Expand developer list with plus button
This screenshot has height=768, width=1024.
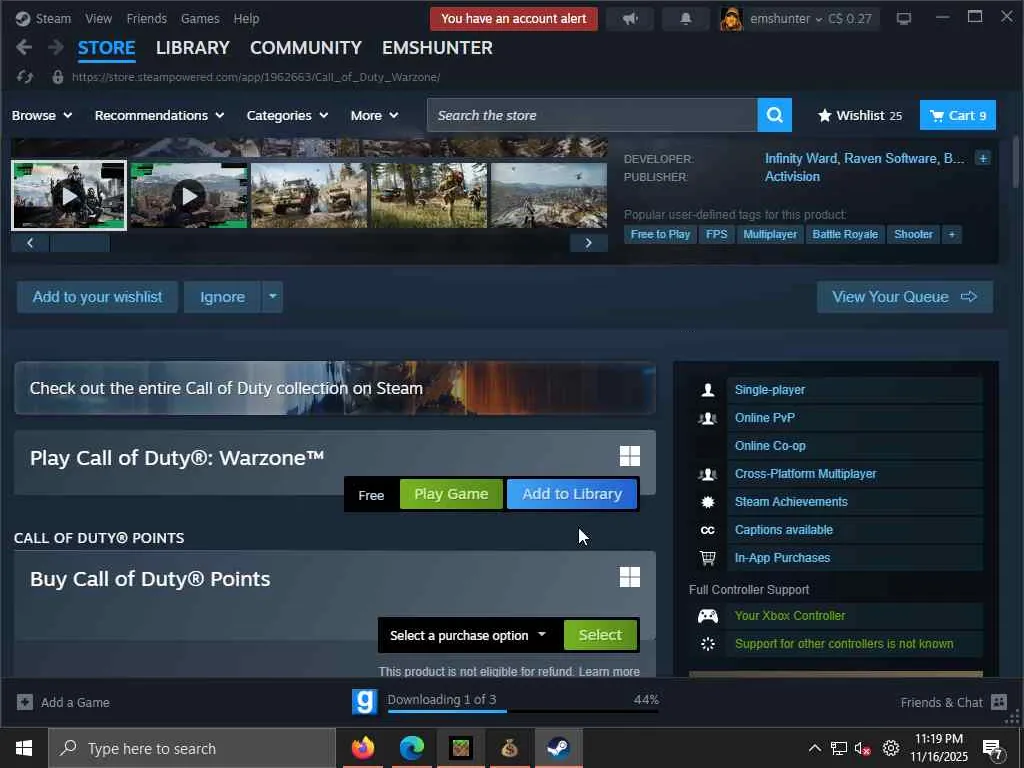(x=982, y=158)
